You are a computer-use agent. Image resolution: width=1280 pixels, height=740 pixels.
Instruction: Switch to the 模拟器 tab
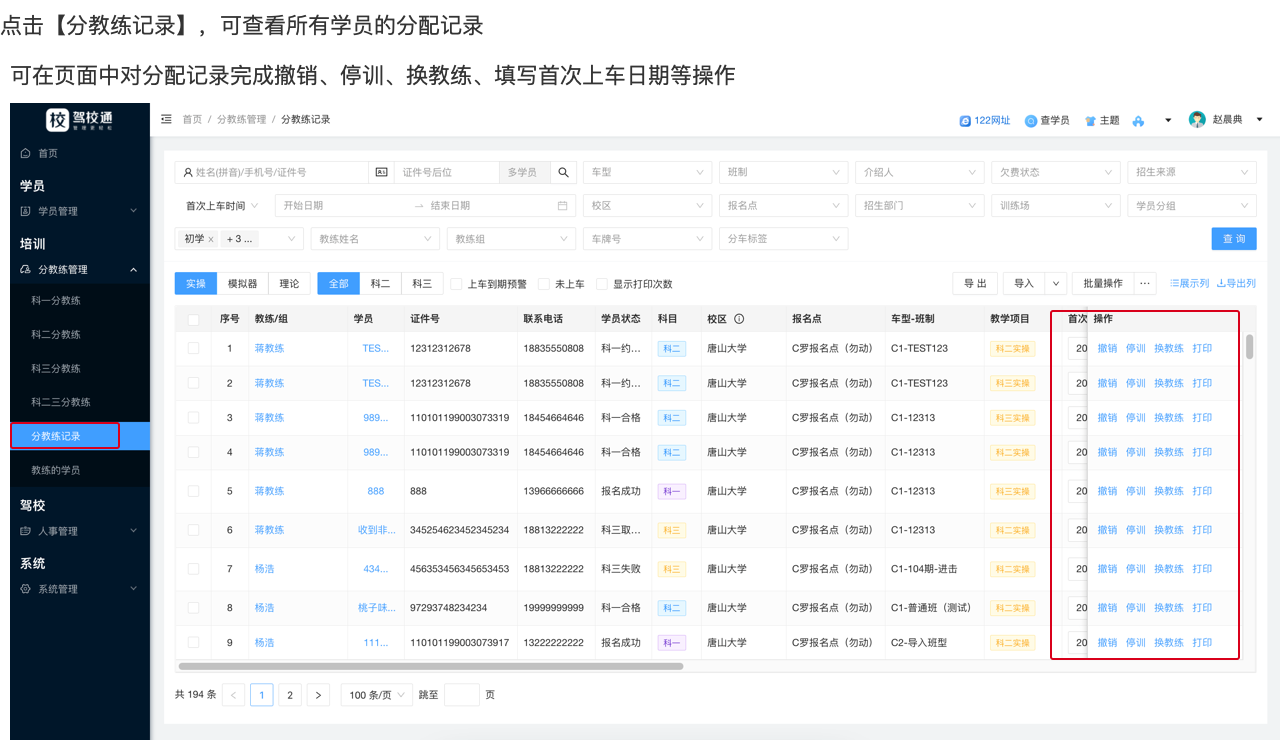(x=242, y=283)
